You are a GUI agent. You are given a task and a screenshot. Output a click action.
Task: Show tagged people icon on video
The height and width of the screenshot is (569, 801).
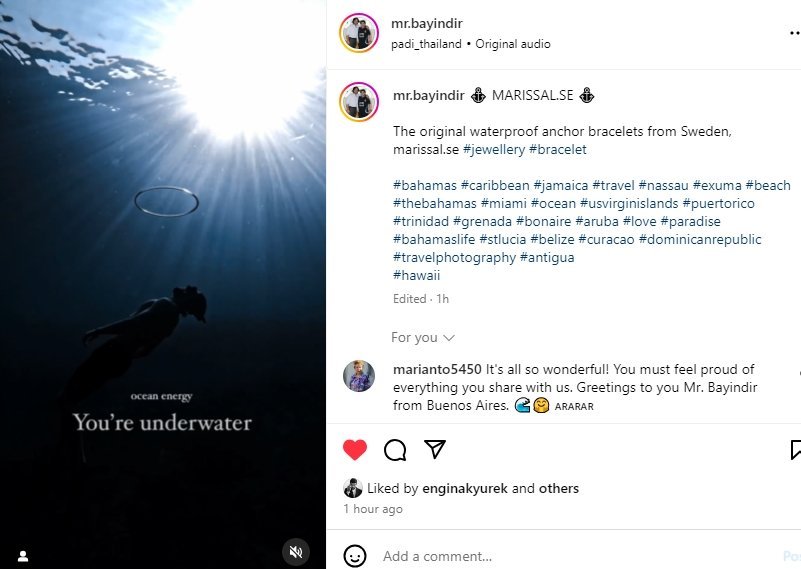[23, 556]
